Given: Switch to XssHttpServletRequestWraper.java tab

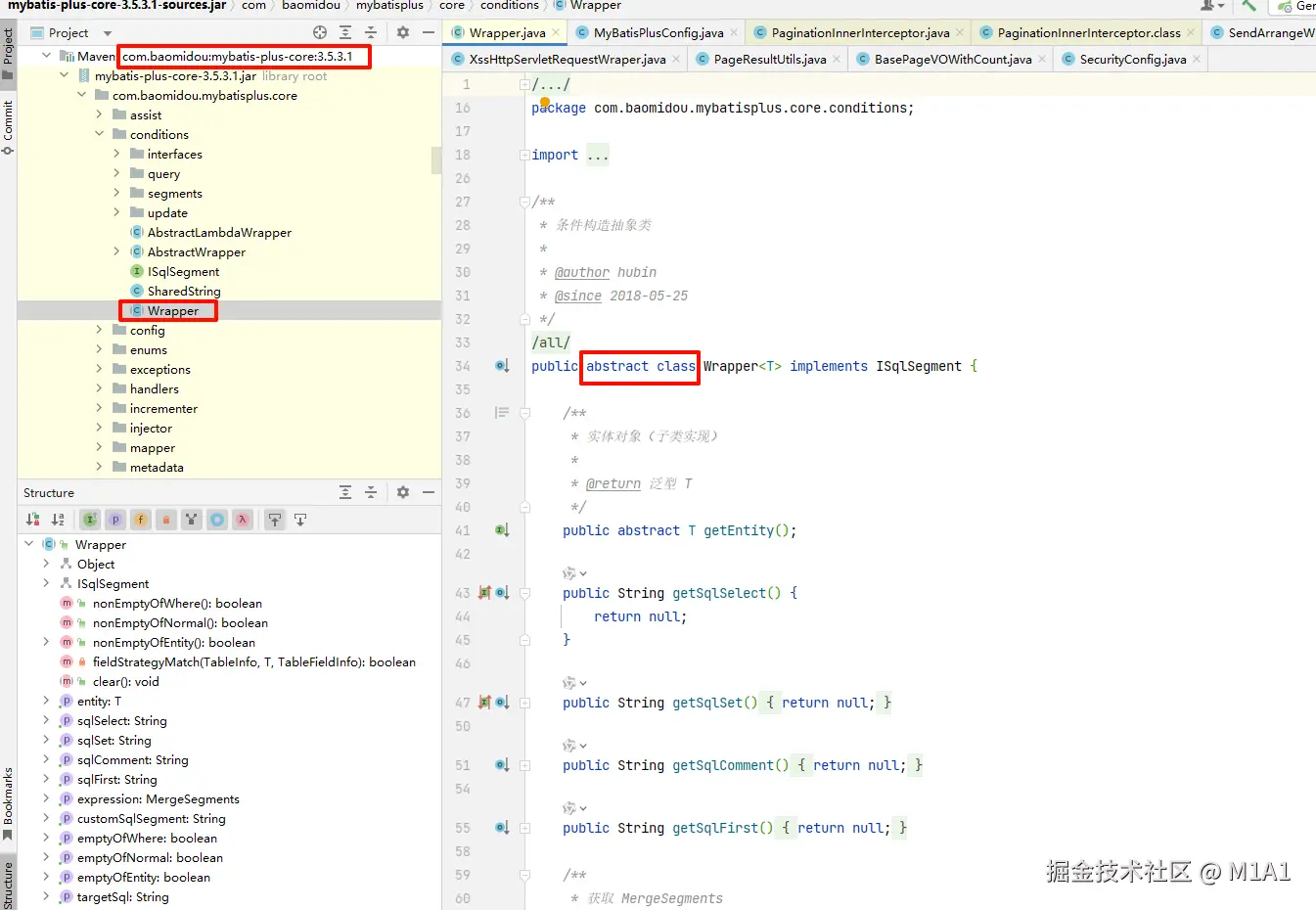Looking at the screenshot, I should (567, 59).
